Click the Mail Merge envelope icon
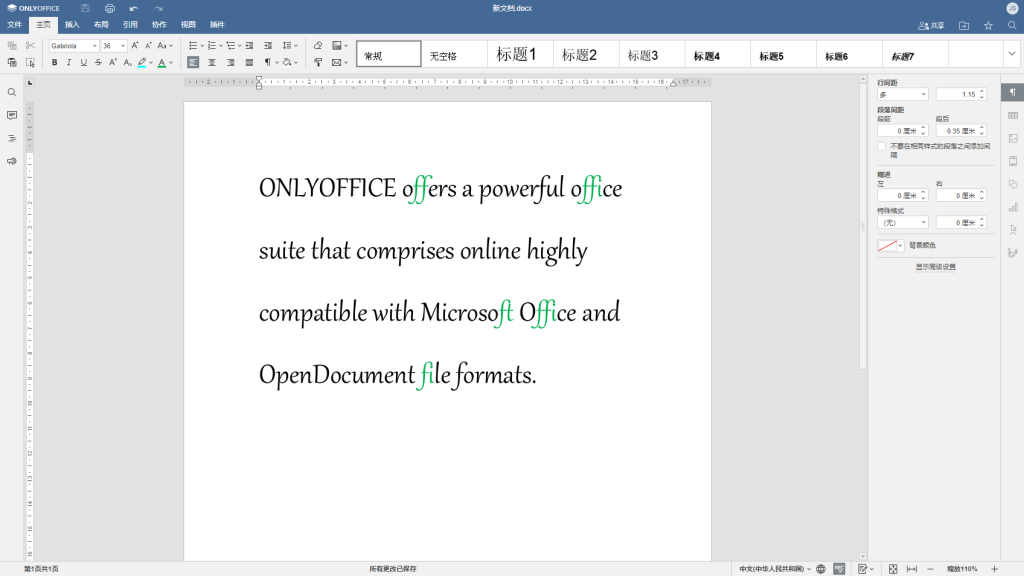The width and height of the screenshot is (1024, 576). click(x=337, y=63)
